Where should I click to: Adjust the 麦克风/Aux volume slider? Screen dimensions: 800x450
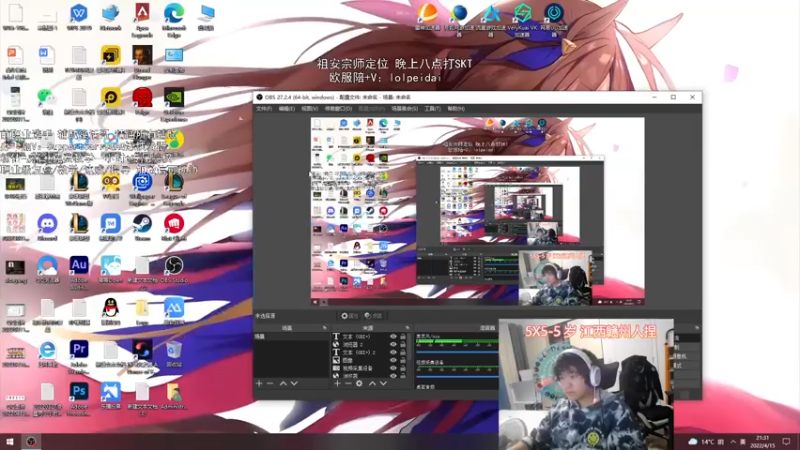pyautogui.click(x=457, y=352)
